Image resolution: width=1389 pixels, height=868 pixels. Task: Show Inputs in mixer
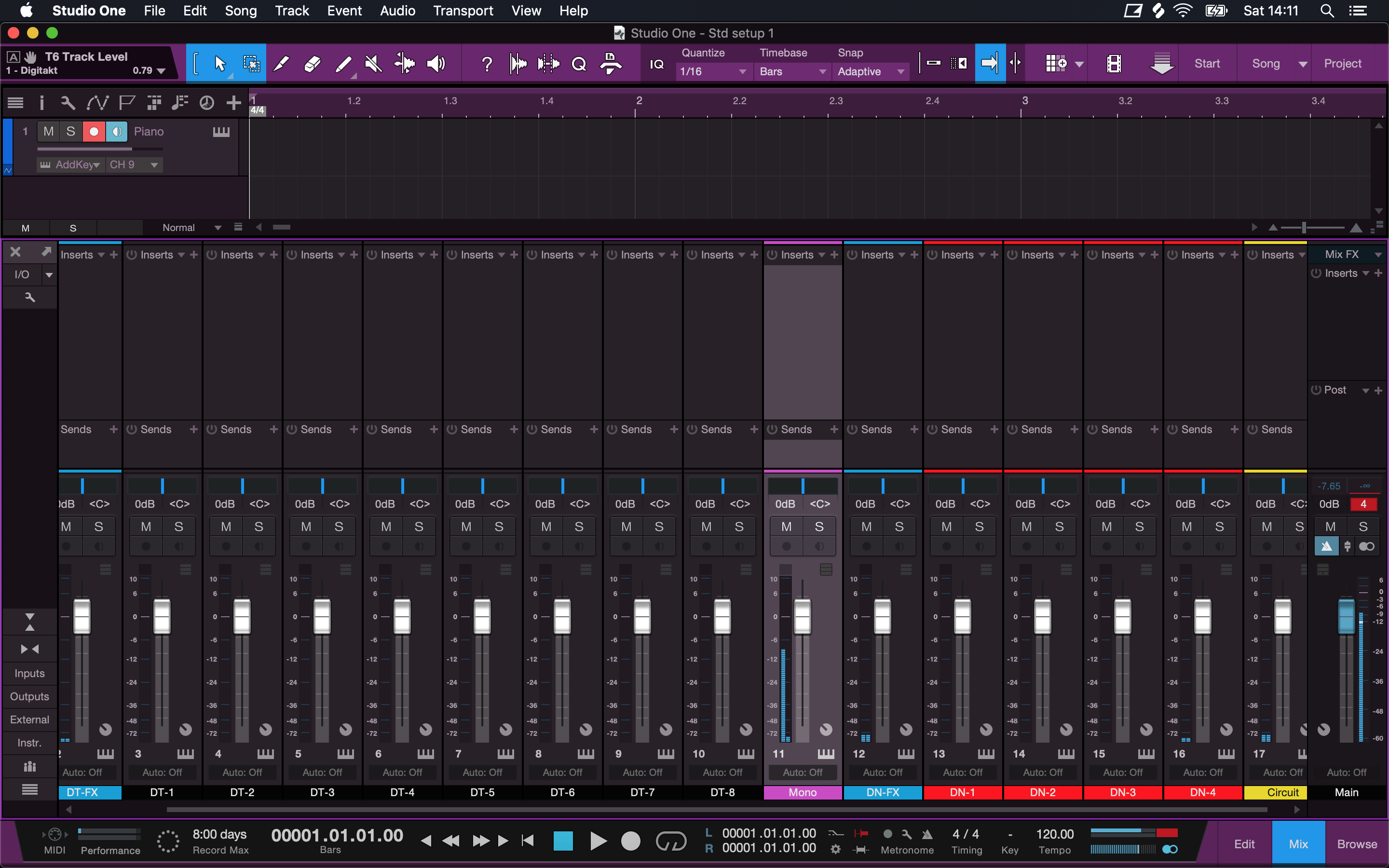coord(29,673)
